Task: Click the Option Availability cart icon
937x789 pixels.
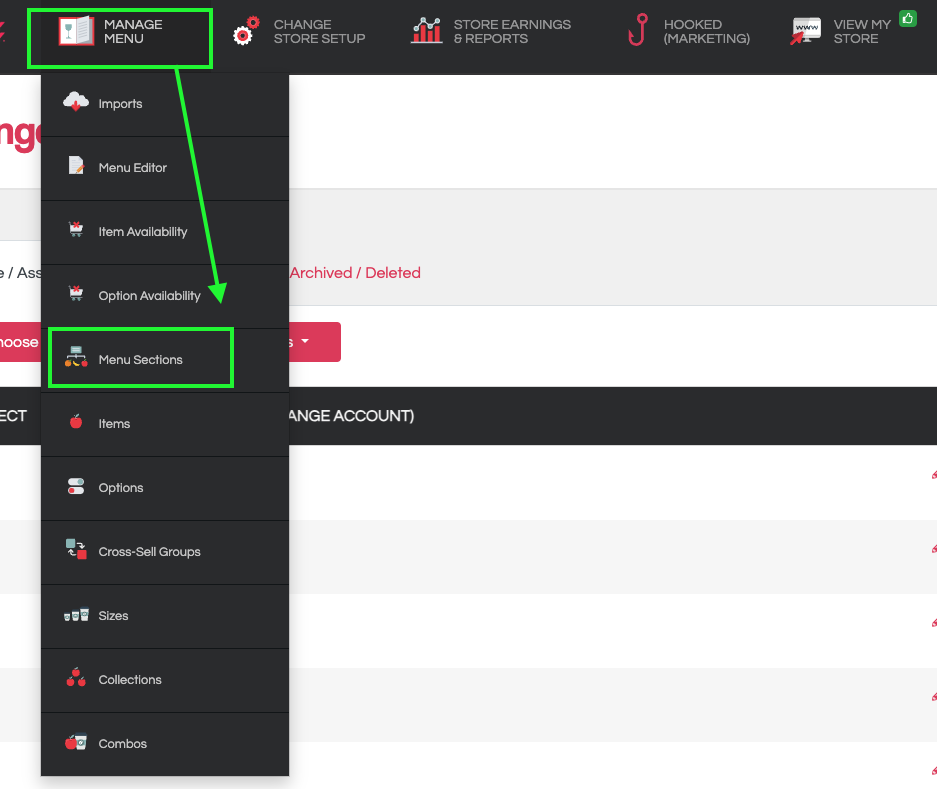Action: pyautogui.click(x=76, y=293)
